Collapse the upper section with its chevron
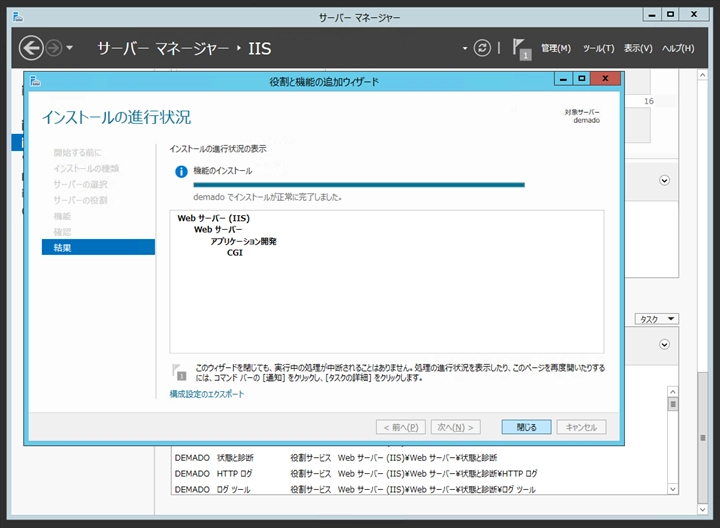720x528 pixels. (664, 180)
